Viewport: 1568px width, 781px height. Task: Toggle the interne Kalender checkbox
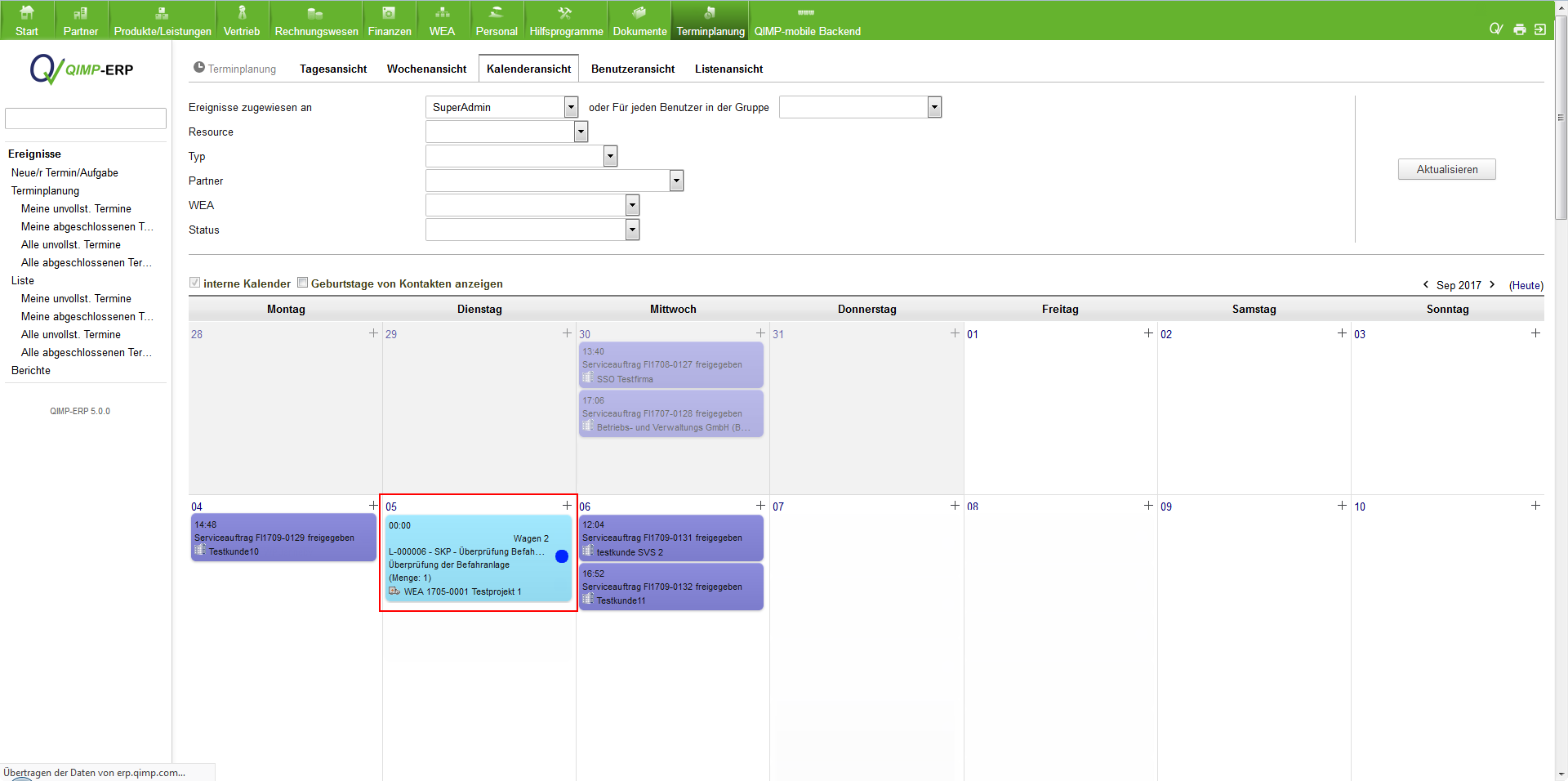(x=194, y=283)
